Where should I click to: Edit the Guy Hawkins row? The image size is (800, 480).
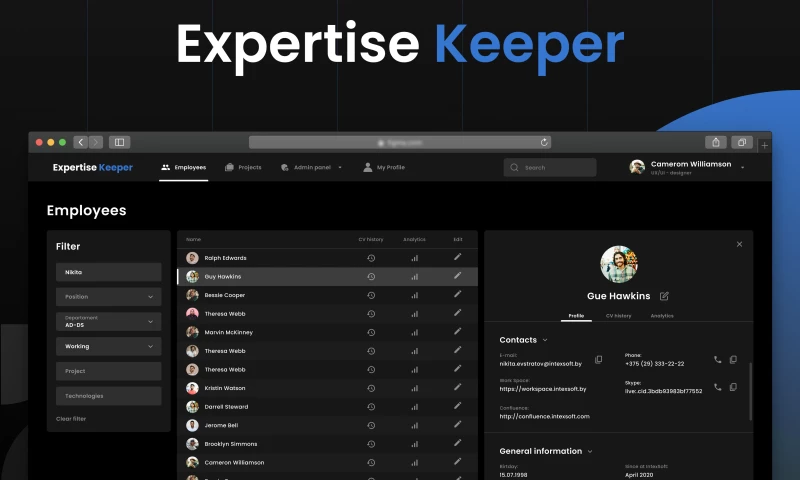tap(458, 275)
